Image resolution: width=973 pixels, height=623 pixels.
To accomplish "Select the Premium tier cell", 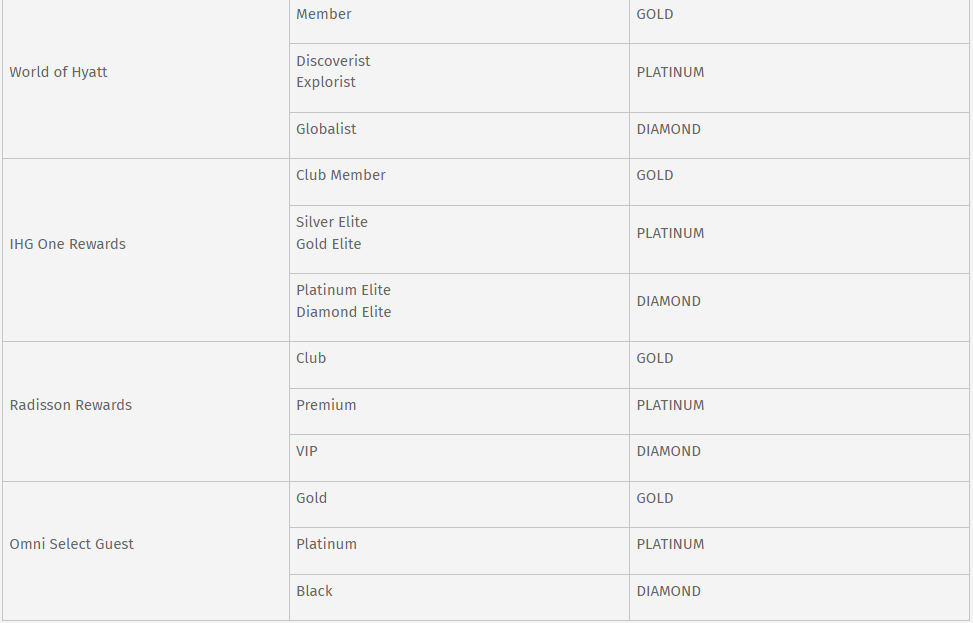I will tap(326, 405).
